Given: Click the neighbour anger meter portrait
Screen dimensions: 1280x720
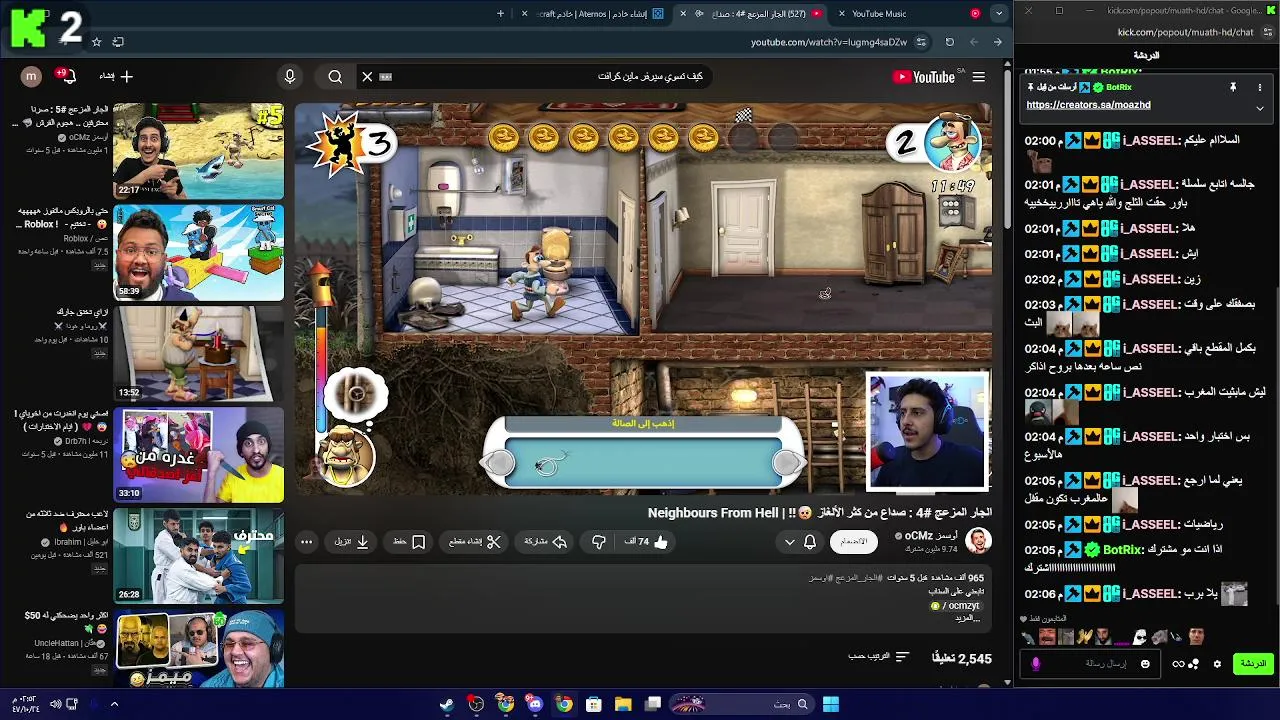Looking at the screenshot, I should pos(346,456).
